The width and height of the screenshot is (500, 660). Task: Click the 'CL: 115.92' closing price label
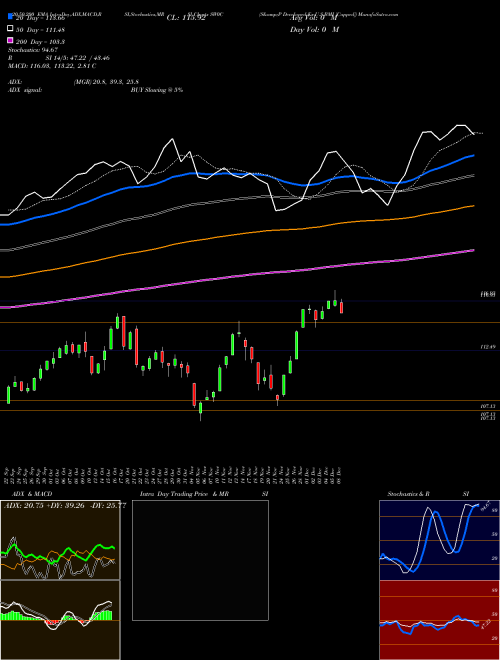pos(186,18)
